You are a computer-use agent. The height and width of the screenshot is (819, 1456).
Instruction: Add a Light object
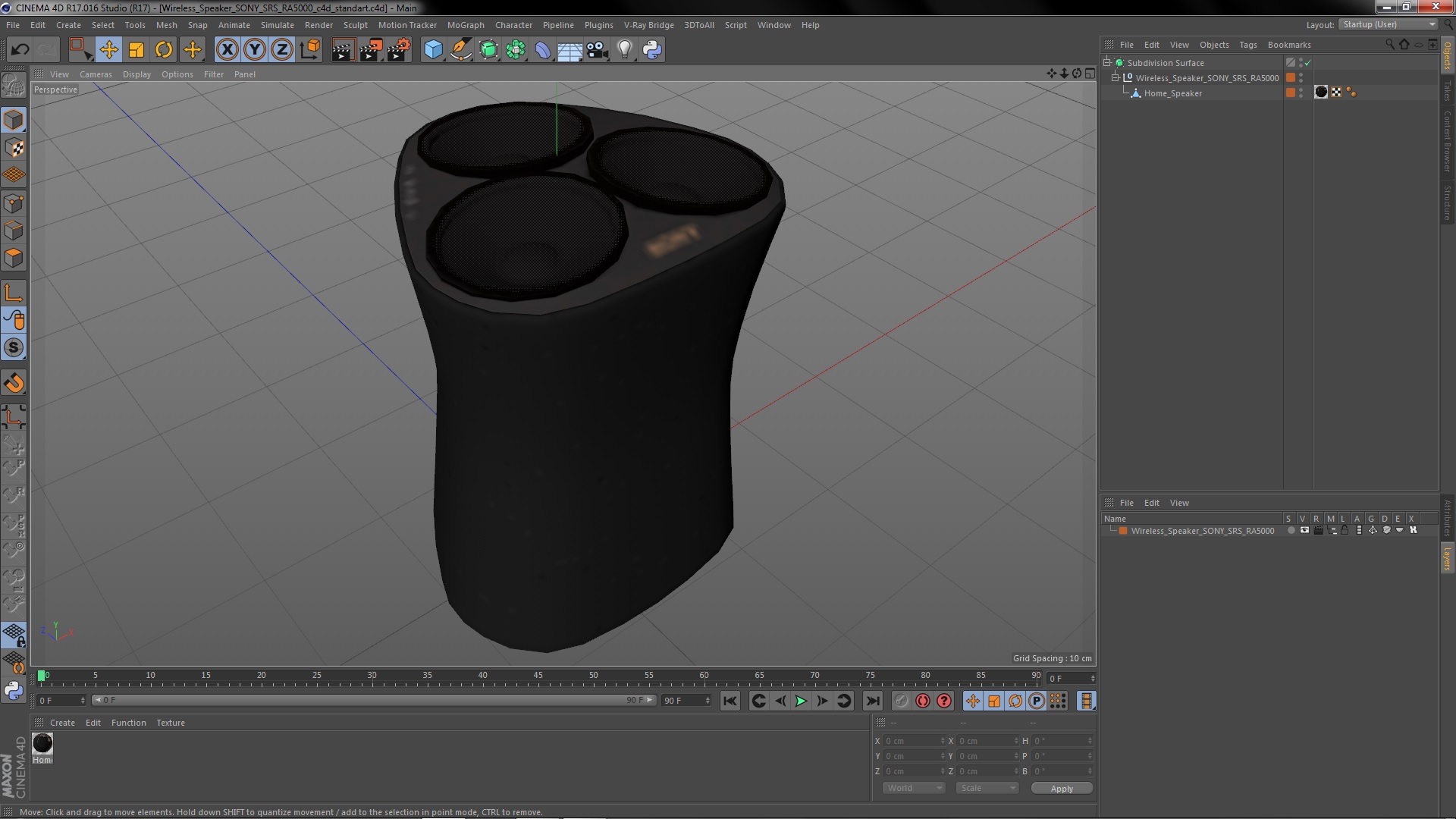click(624, 50)
